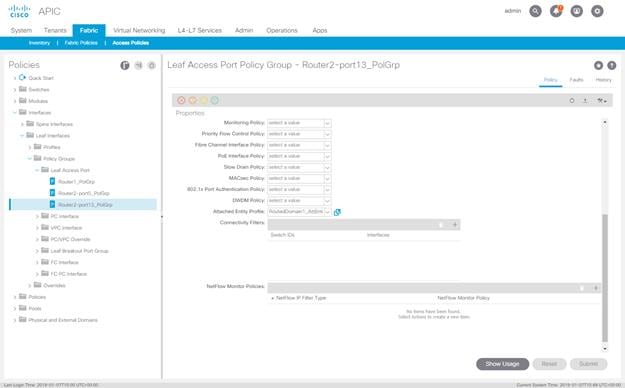Expand the PC Interface folder

tap(37, 217)
